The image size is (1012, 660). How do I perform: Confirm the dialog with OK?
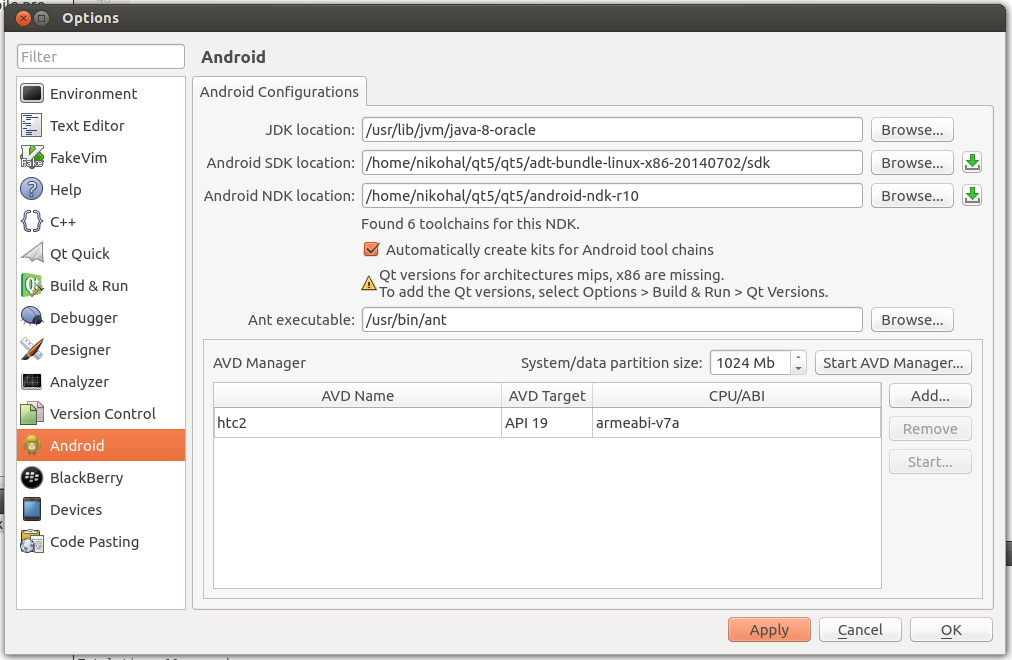951,630
